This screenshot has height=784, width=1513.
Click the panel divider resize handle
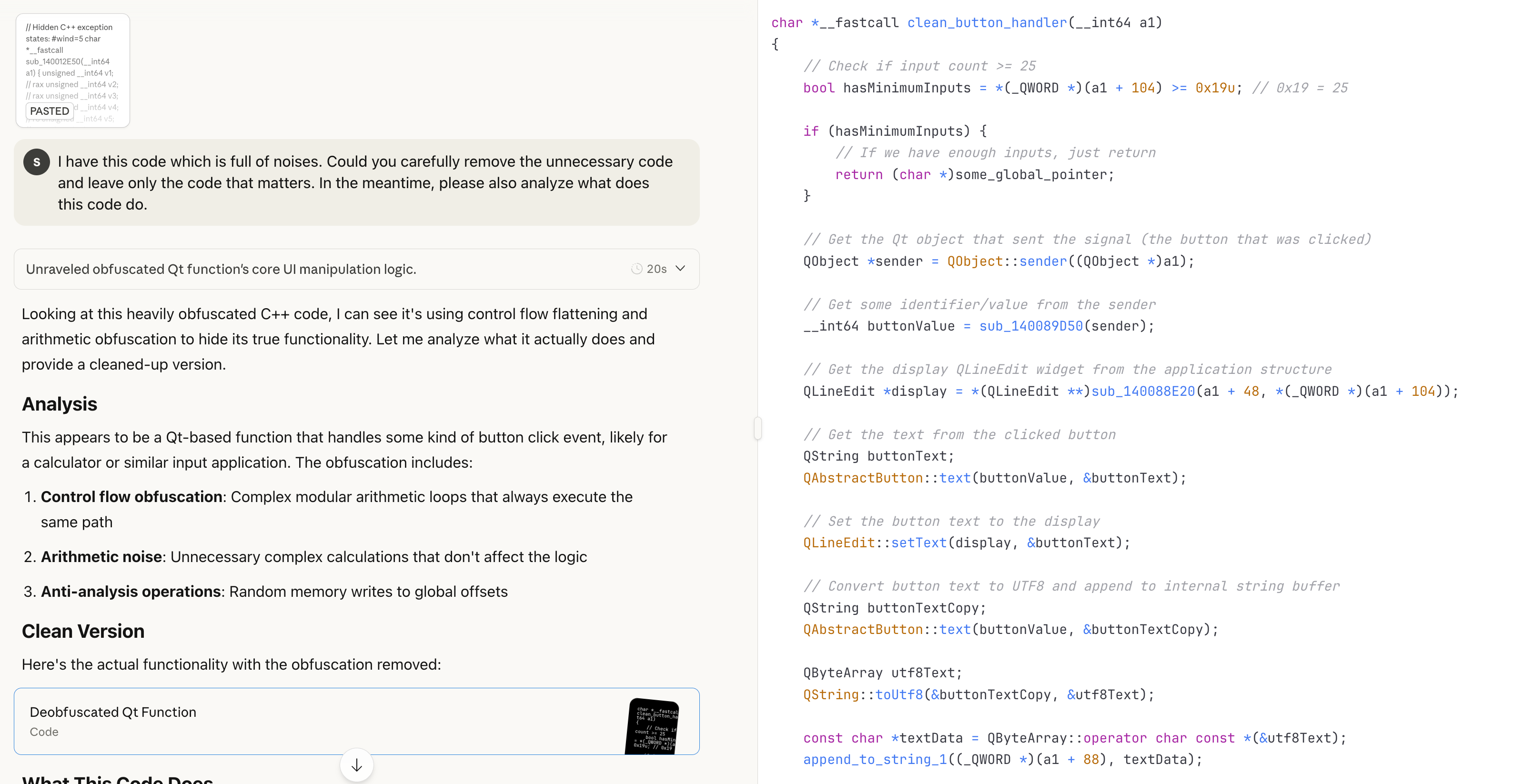(757, 428)
